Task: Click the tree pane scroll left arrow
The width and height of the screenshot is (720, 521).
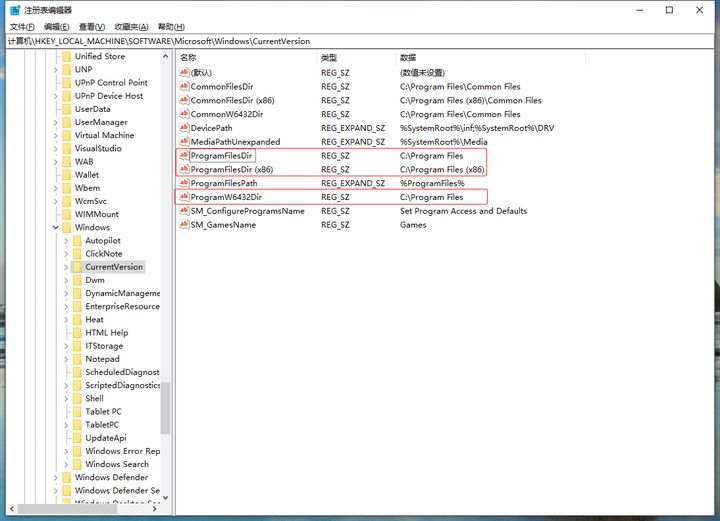Action: pos(12,509)
